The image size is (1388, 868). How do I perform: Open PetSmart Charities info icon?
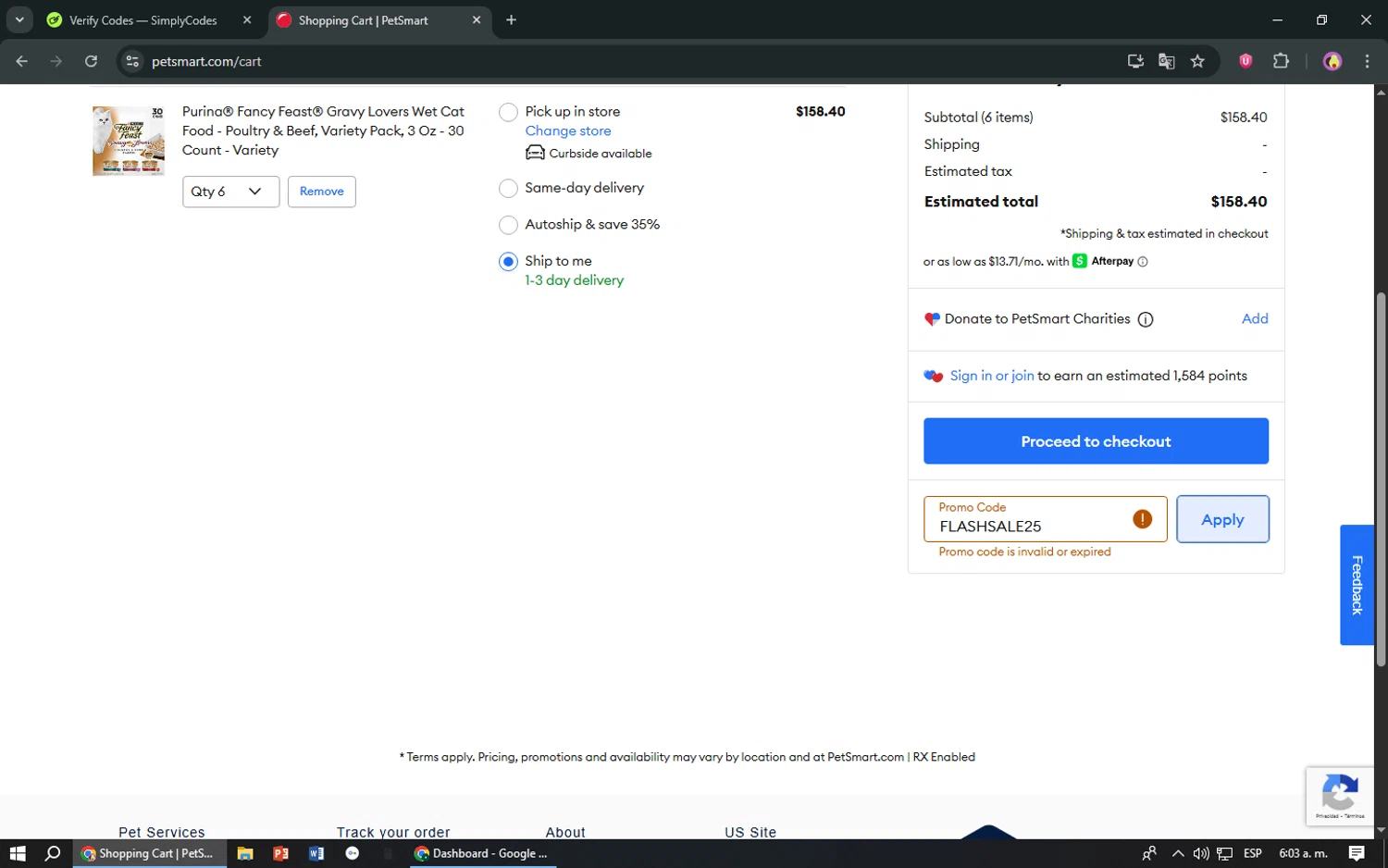tap(1146, 319)
